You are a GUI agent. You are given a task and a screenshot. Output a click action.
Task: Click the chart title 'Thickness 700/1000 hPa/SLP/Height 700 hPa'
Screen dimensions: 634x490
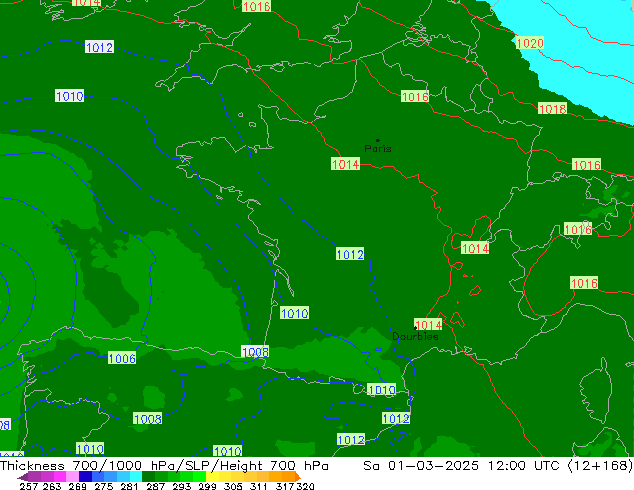click(164, 465)
